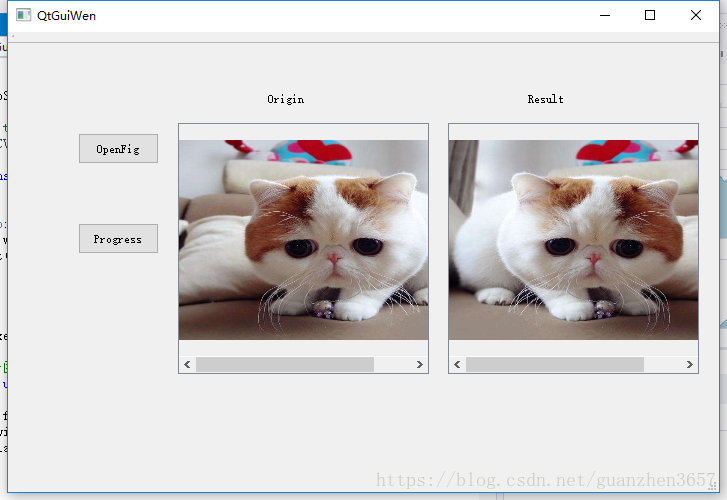Click the left scroll arrow in the Origin panel
727x500 pixels.
click(x=187, y=365)
